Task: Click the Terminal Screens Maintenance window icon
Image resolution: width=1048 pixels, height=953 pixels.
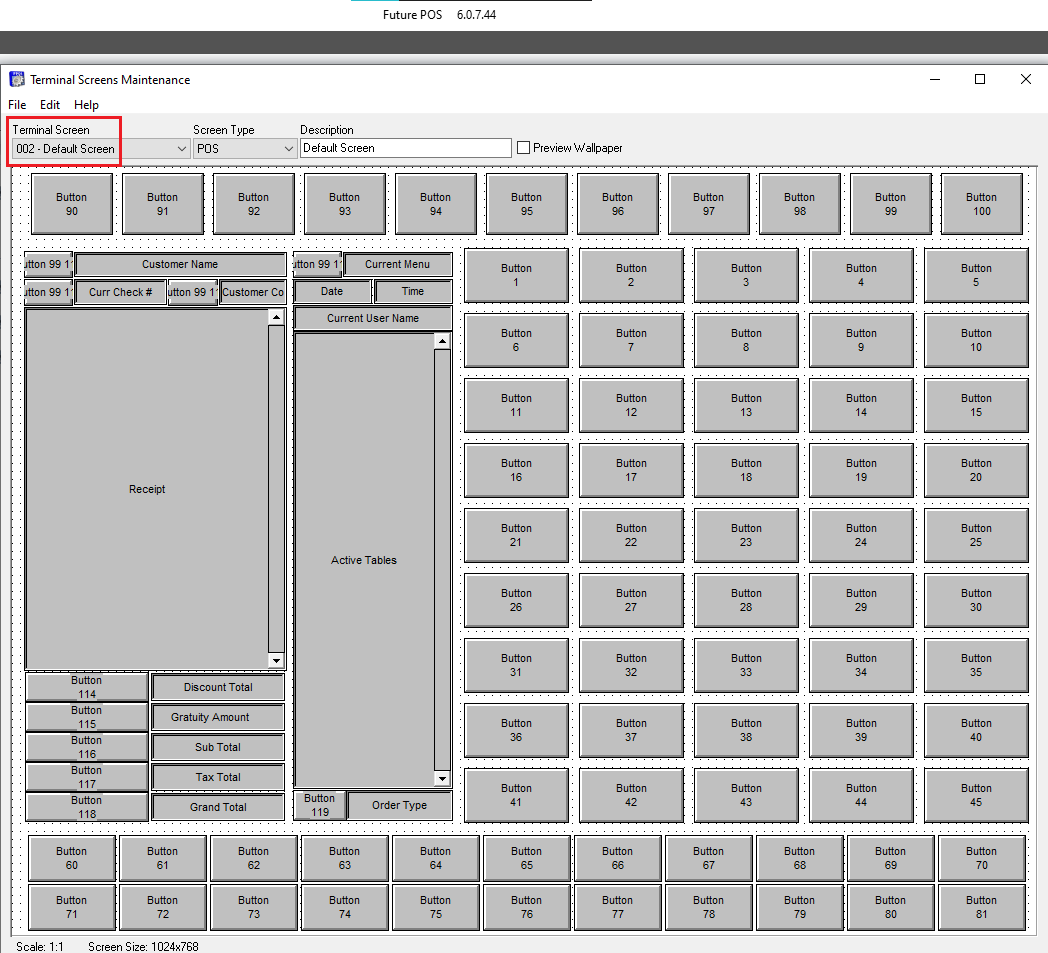Action: [x=17, y=80]
